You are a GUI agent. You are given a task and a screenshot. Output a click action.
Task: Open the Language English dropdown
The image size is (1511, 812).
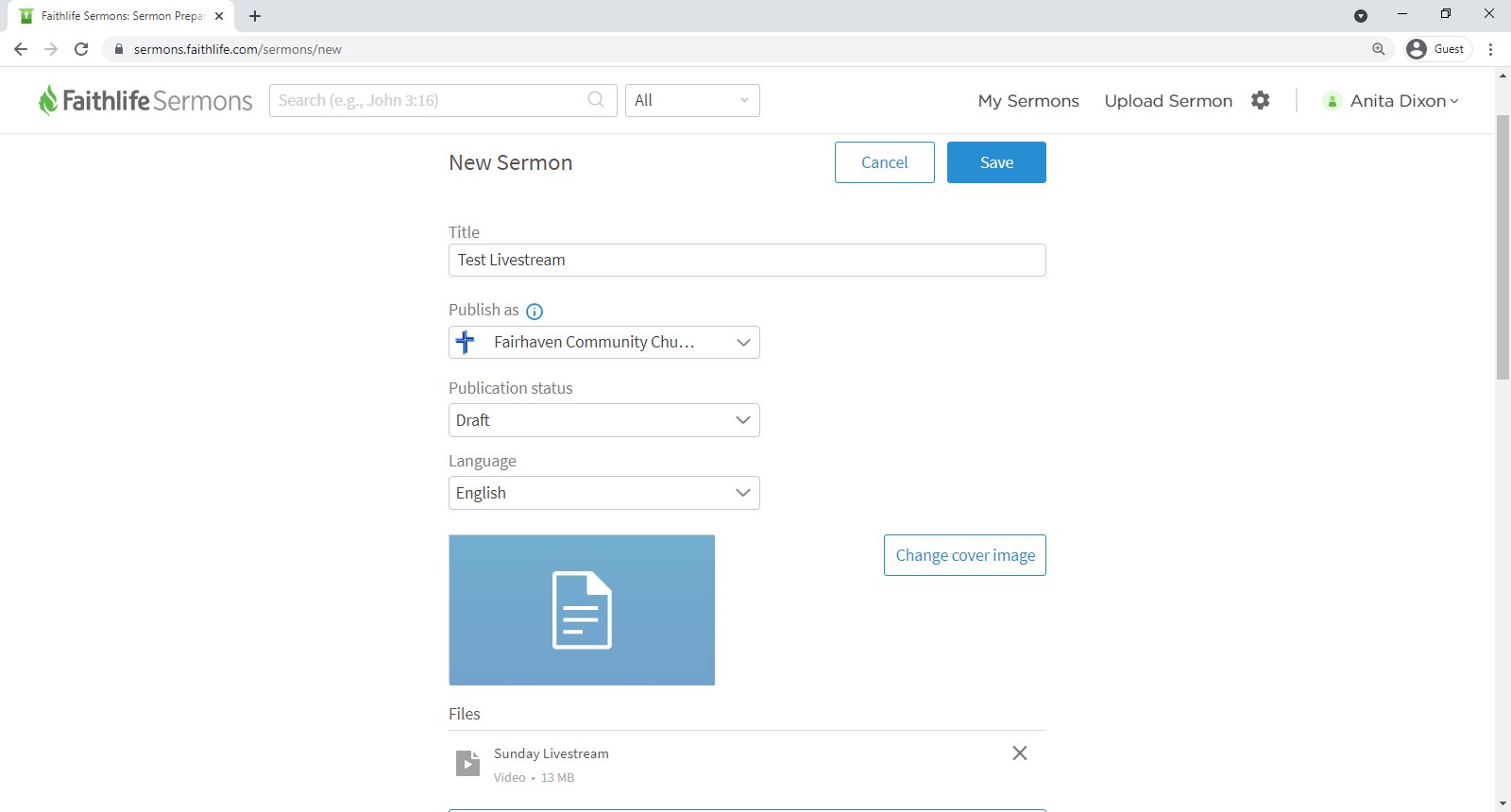(604, 493)
